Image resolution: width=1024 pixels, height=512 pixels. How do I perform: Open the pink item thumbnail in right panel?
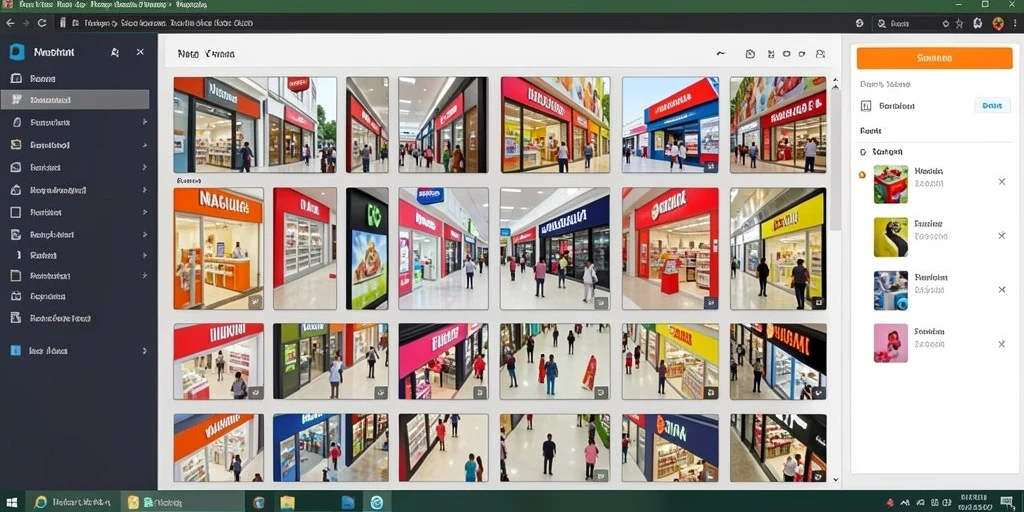tap(891, 343)
